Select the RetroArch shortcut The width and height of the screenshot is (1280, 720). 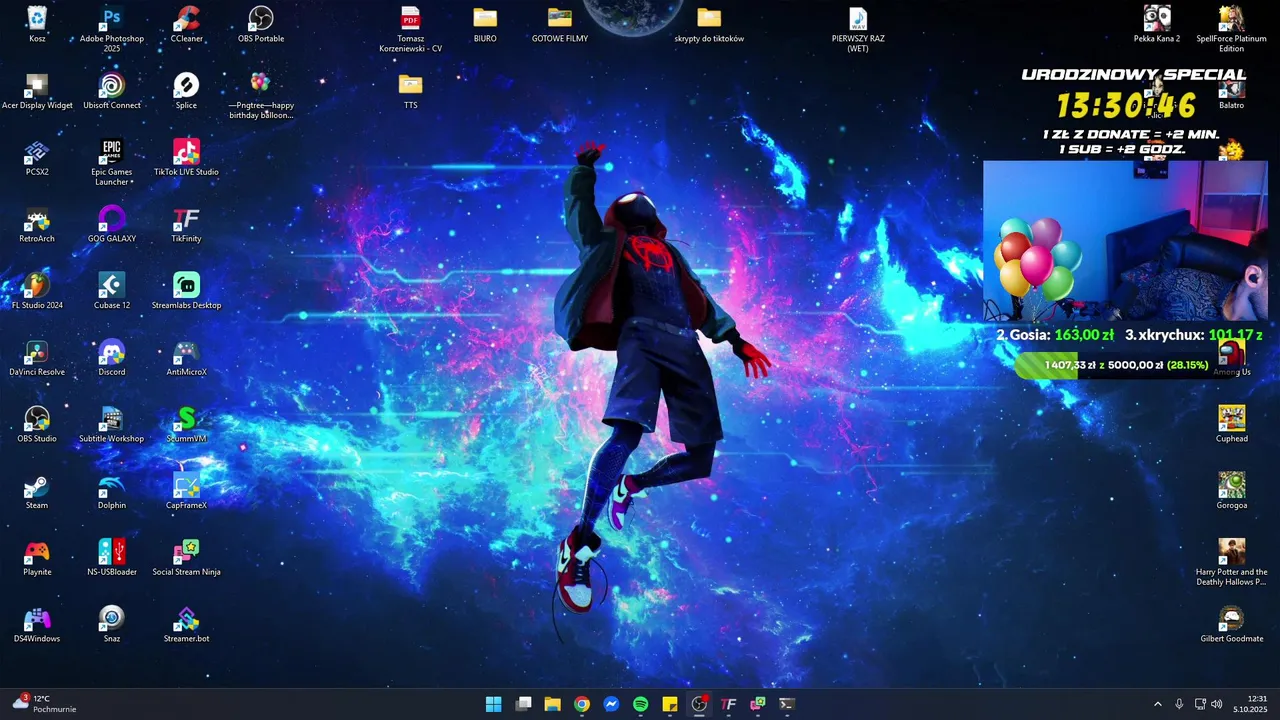coord(37,225)
